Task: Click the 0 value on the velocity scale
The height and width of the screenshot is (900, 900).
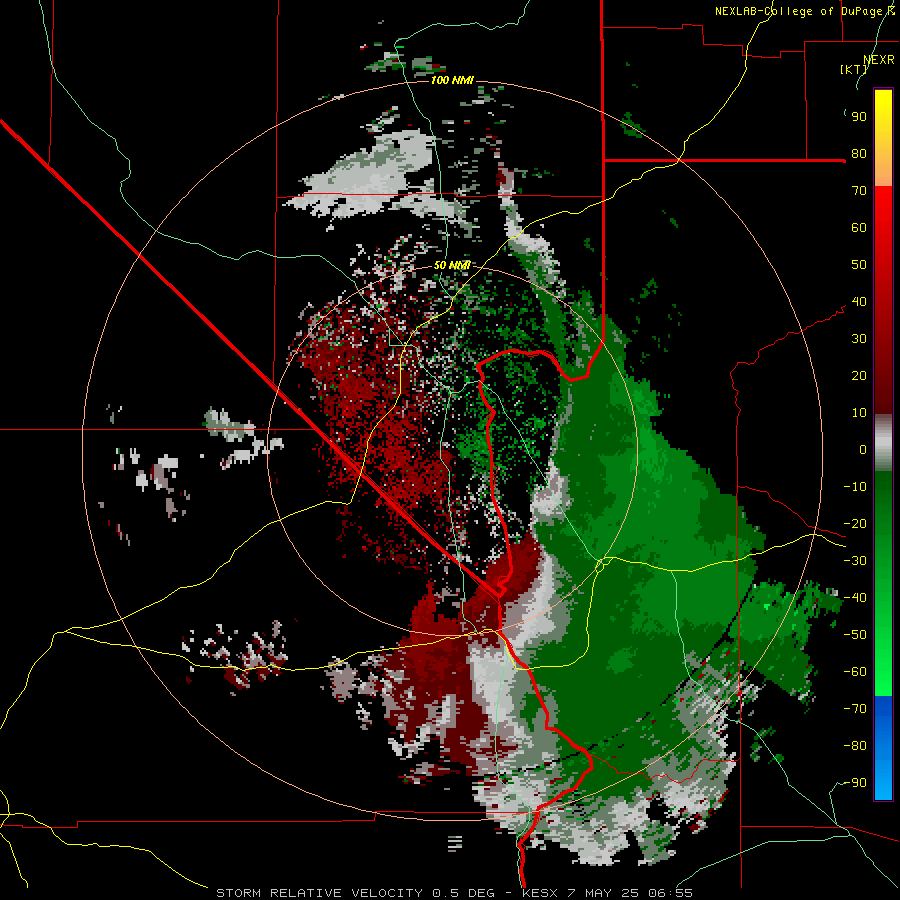Action: [x=863, y=449]
